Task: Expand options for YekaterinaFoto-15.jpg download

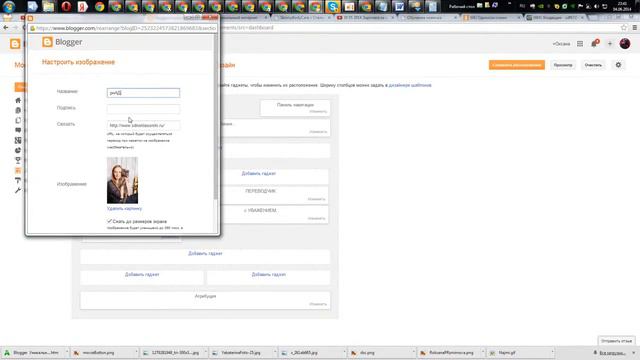Action: tap(275, 353)
